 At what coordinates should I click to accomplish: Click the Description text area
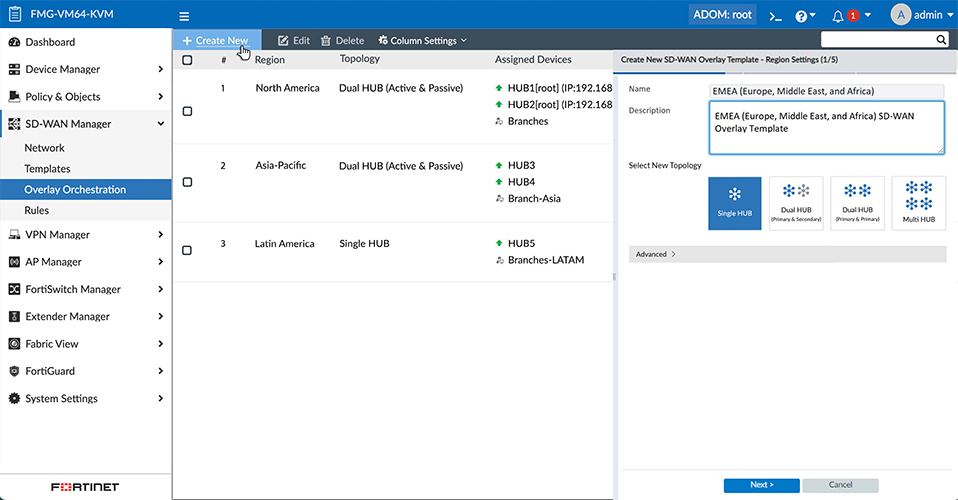(x=827, y=128)
